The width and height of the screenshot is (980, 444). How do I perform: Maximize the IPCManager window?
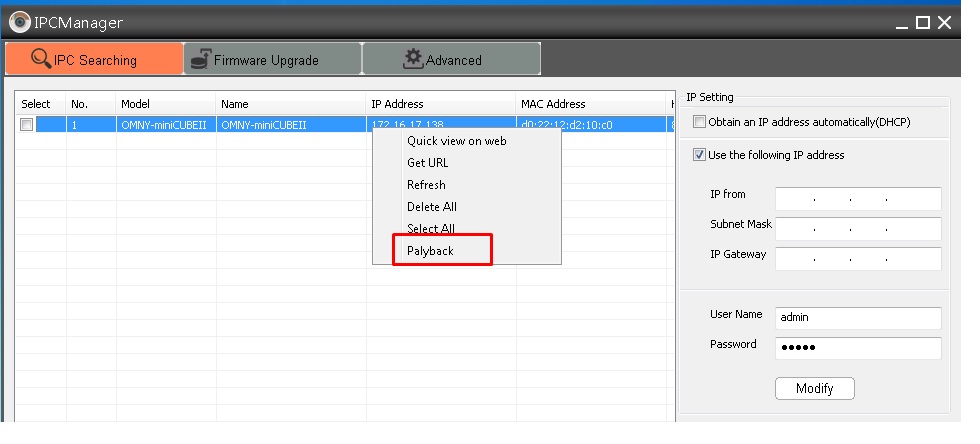coord(922,23)
